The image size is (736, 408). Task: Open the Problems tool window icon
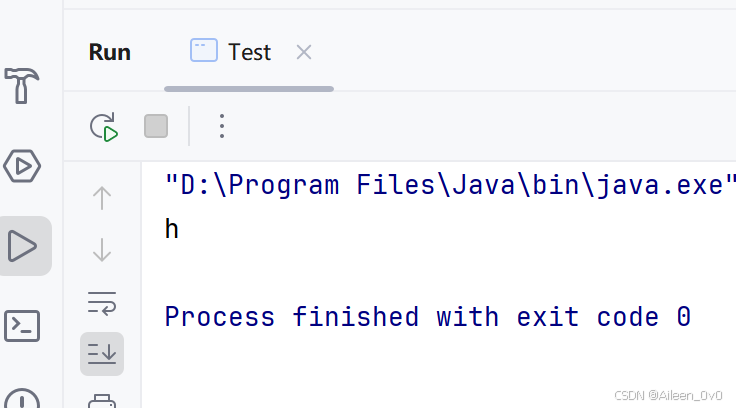tap(22, 399)
